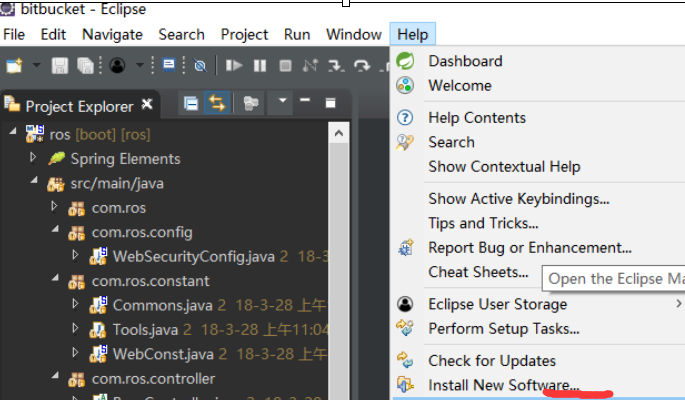
Task: Click the Step Over debug icon
Action: pos(362,66)
